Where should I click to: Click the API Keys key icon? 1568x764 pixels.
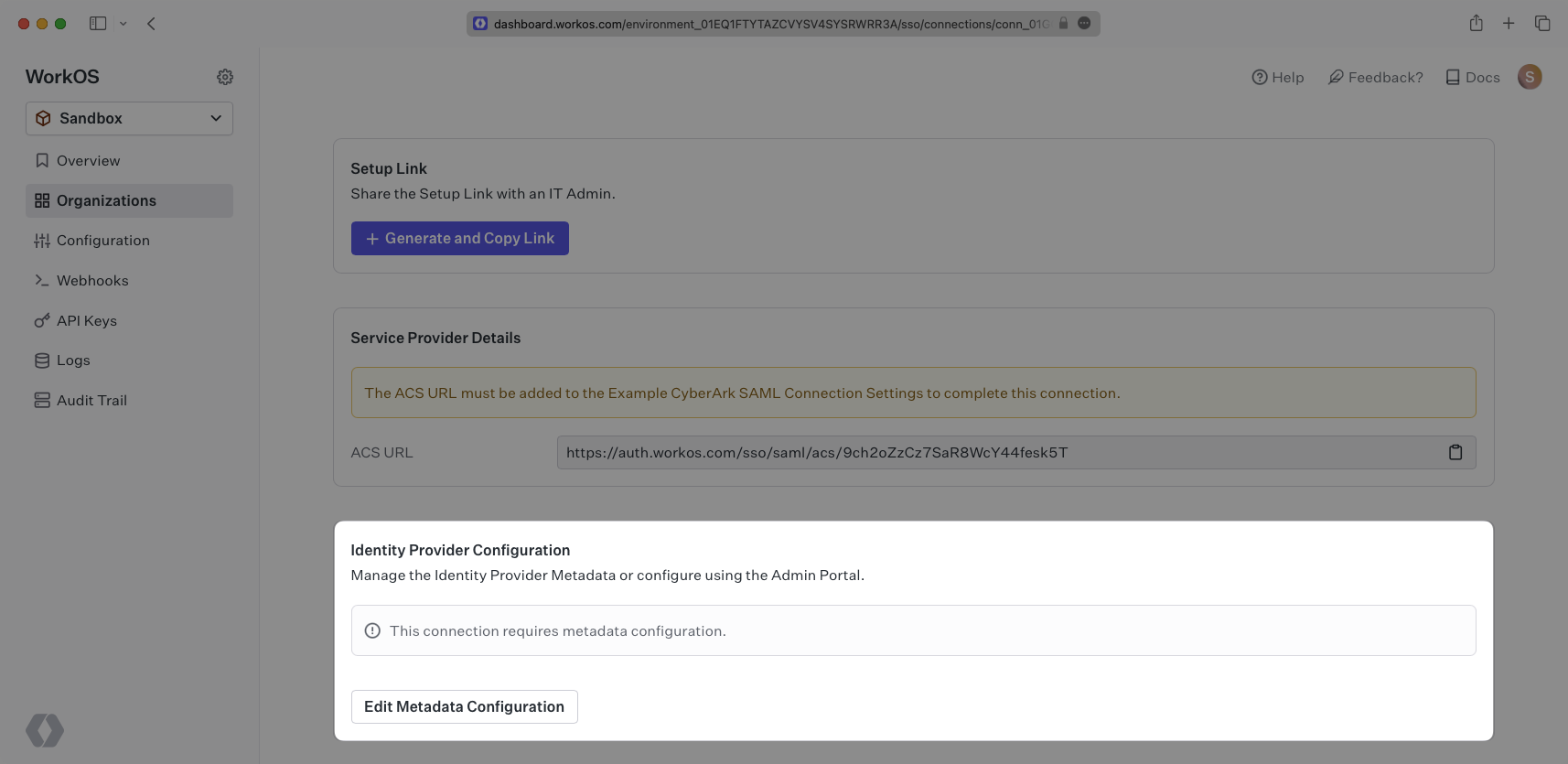42,320
